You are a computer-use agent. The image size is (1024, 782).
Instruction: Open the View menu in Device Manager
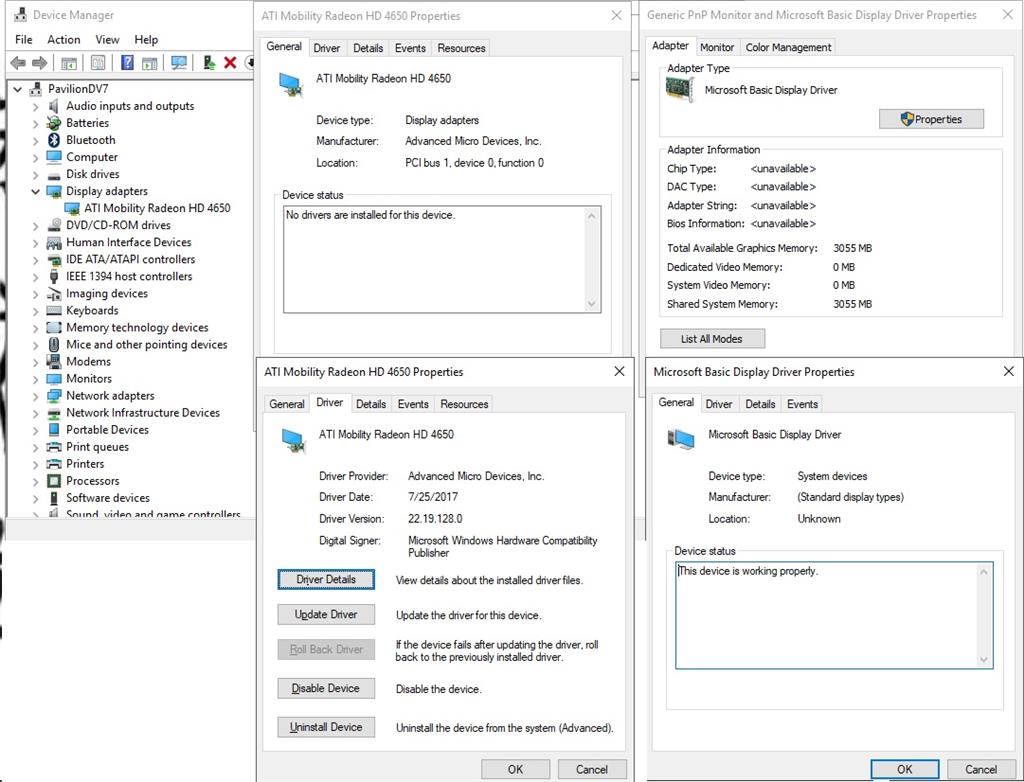click(107, 40)
